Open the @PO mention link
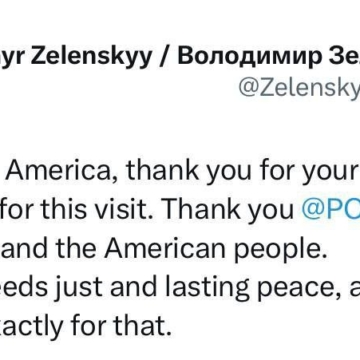The image size is (360, 360). point(331,212)
